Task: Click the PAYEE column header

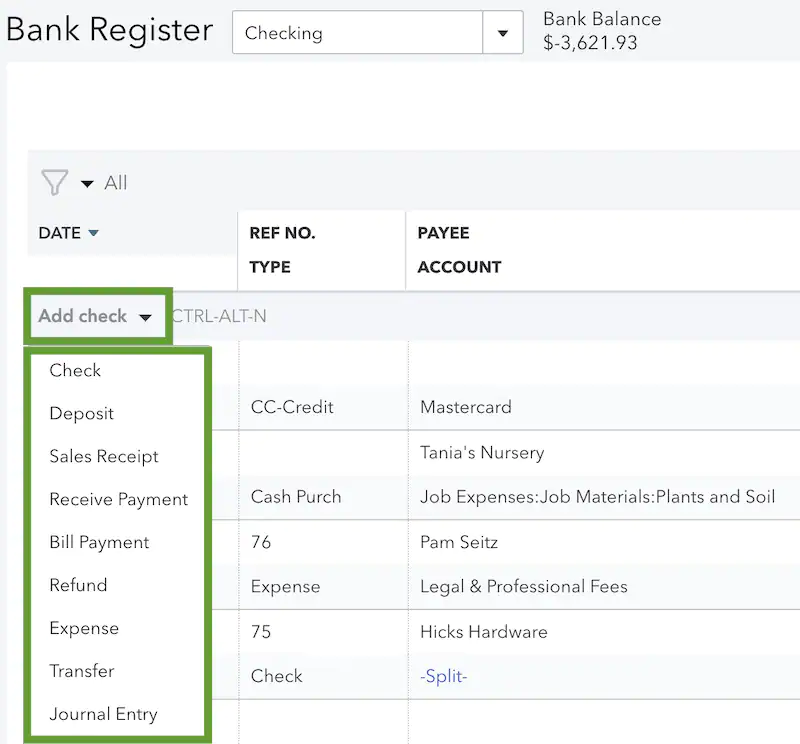Action: pyautogui.click(x=443, y=233)
